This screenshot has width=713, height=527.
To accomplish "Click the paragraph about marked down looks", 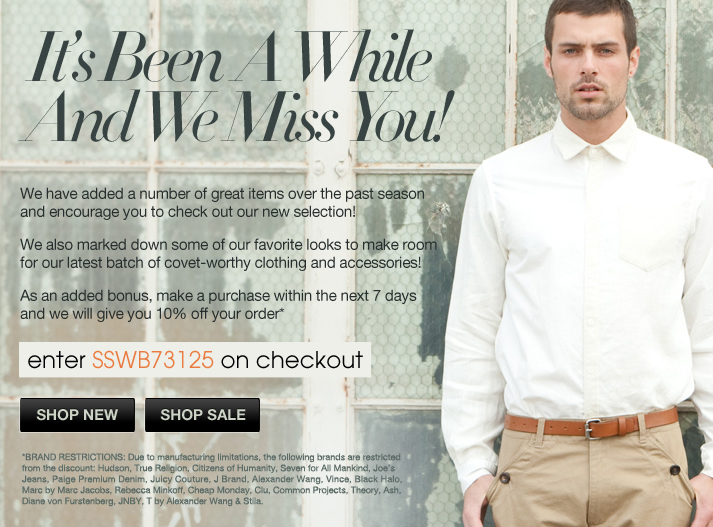I will [x=228, y=254].
